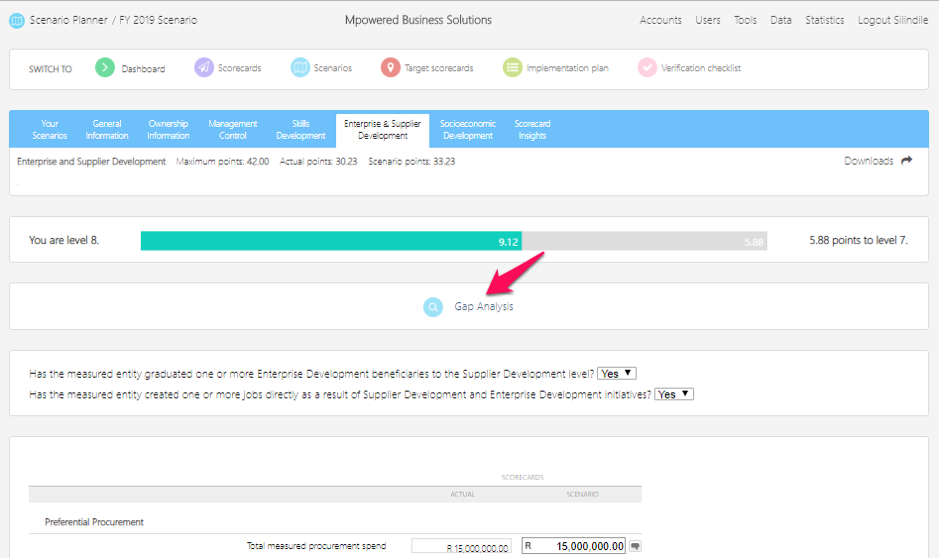Open Ownership Information tab

[168, 129]
